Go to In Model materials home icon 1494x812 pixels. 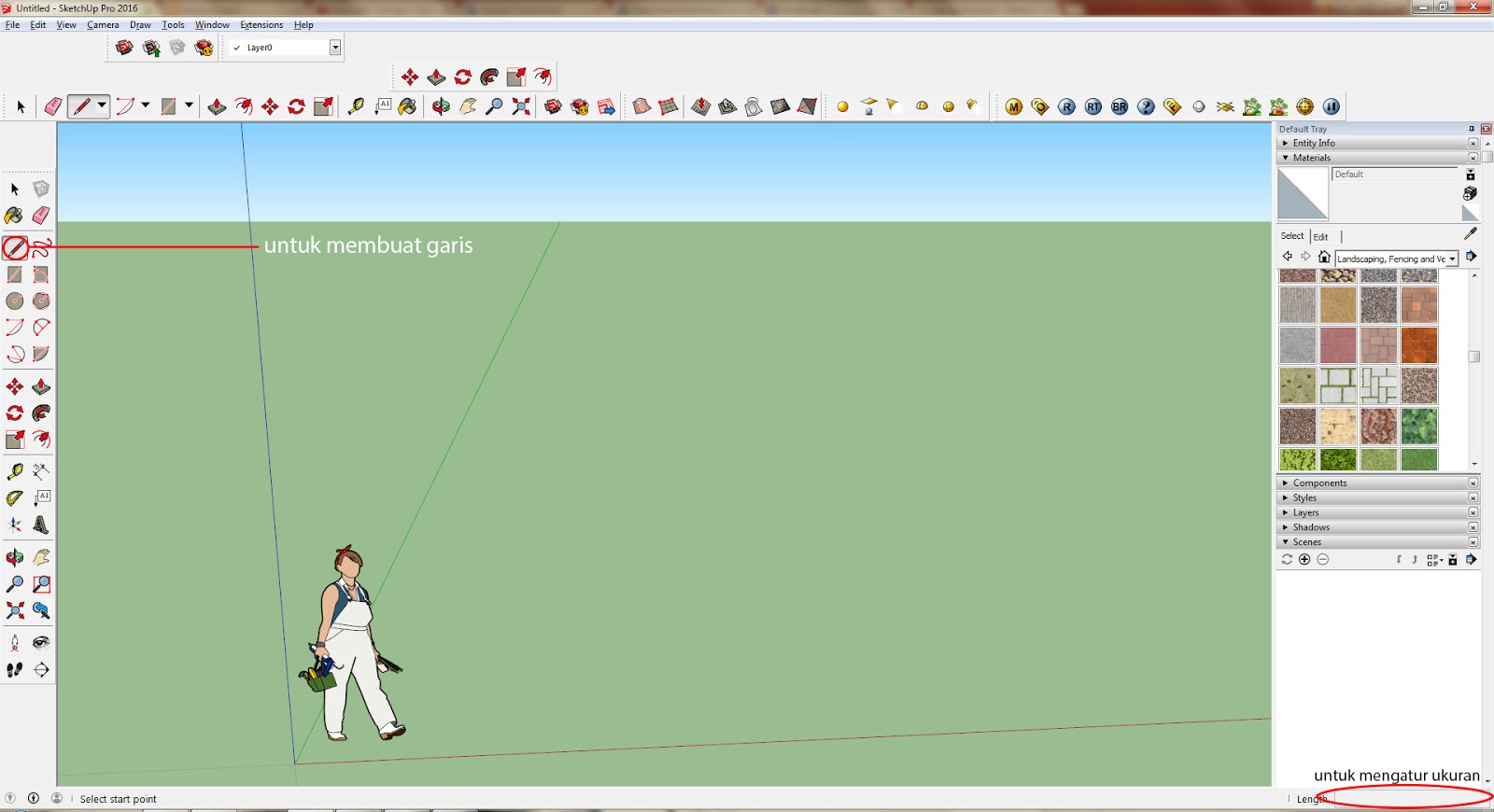(1324, 257)
